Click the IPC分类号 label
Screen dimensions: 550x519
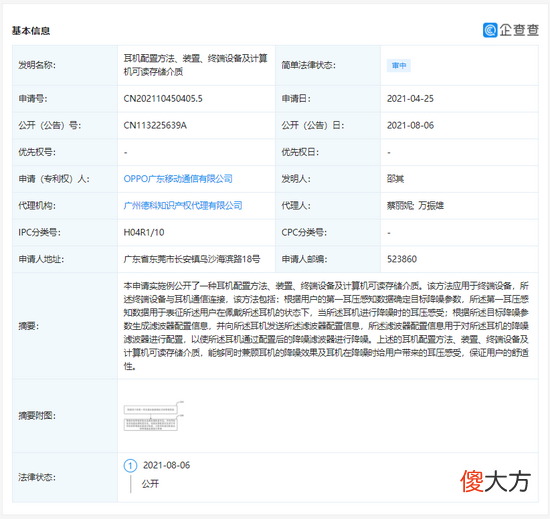(x=39, y=232)
